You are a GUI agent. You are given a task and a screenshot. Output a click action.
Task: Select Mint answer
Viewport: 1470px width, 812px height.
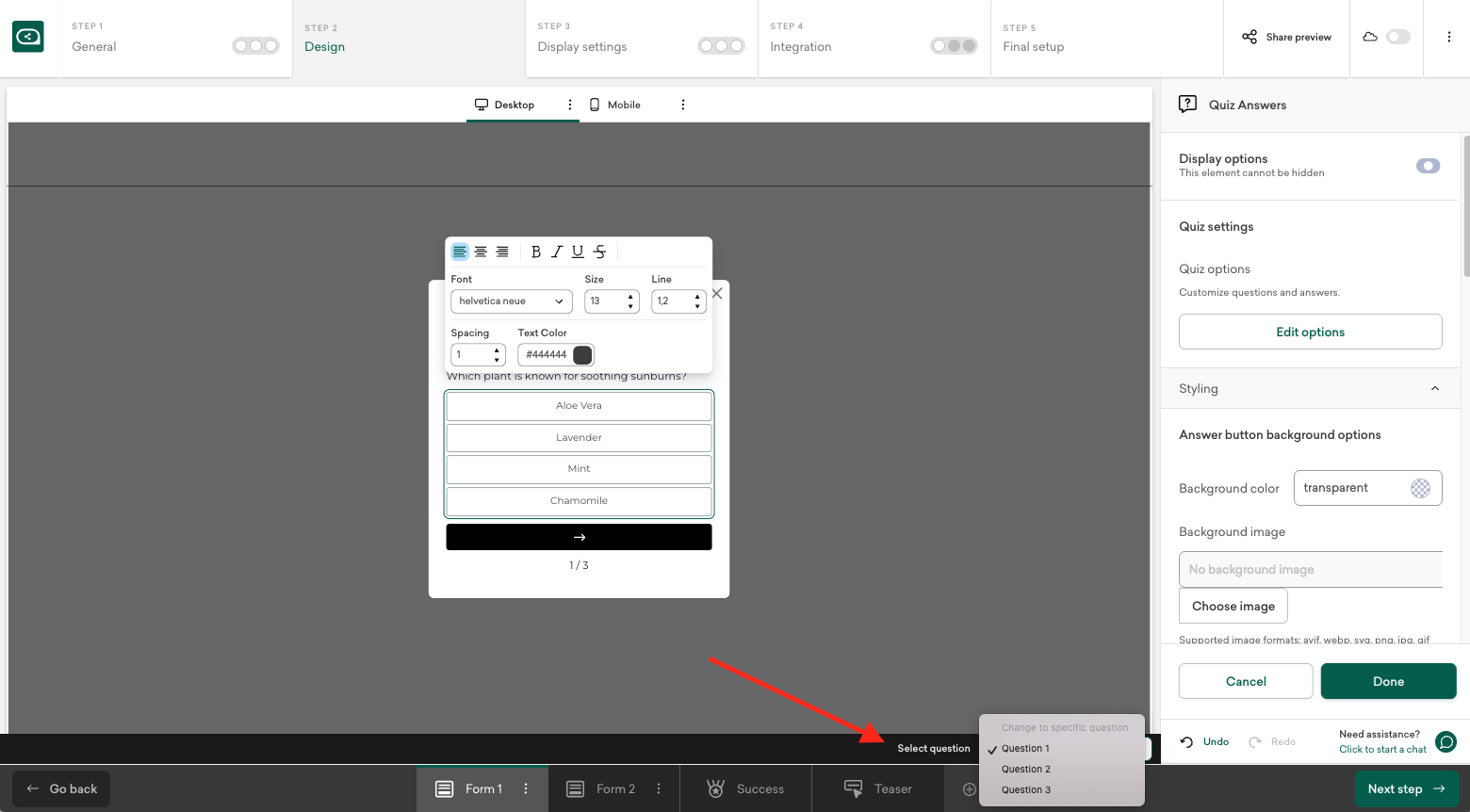tap(579, 469)
